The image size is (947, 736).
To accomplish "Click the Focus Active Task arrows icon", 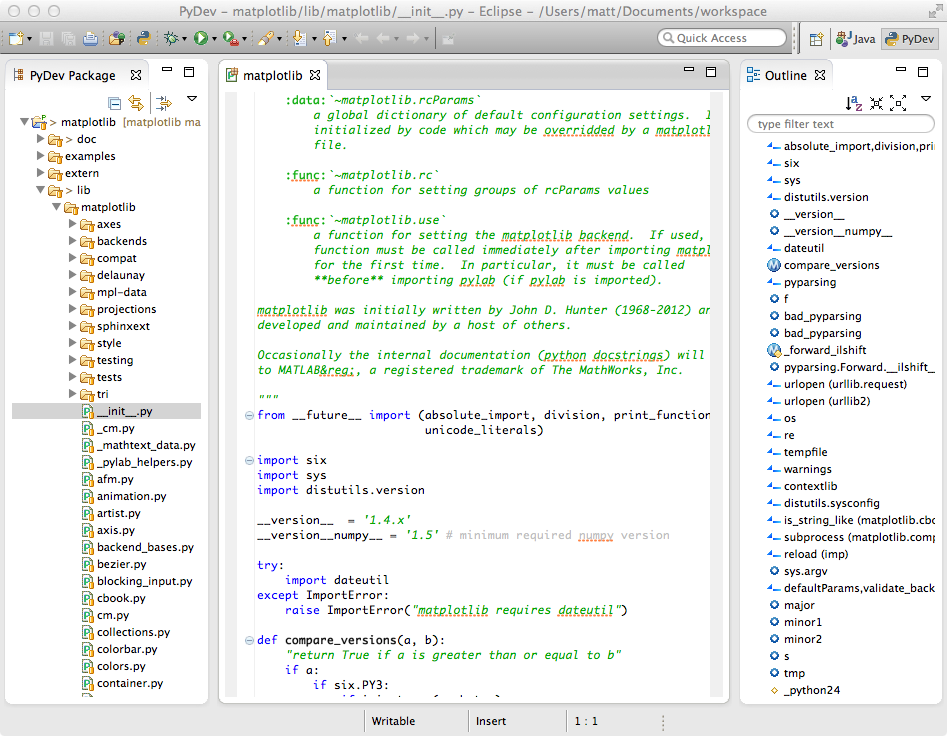I will pyautogui.click(x=164, y=103).
